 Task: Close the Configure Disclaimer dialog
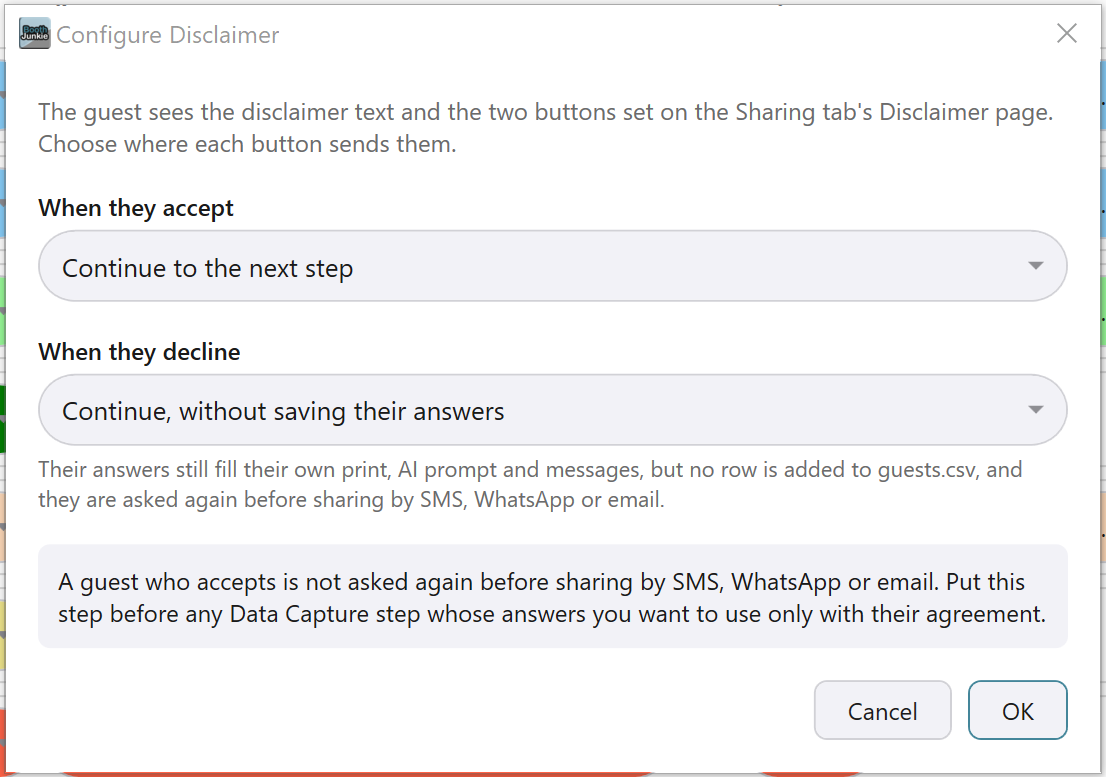pos(1066,33)
